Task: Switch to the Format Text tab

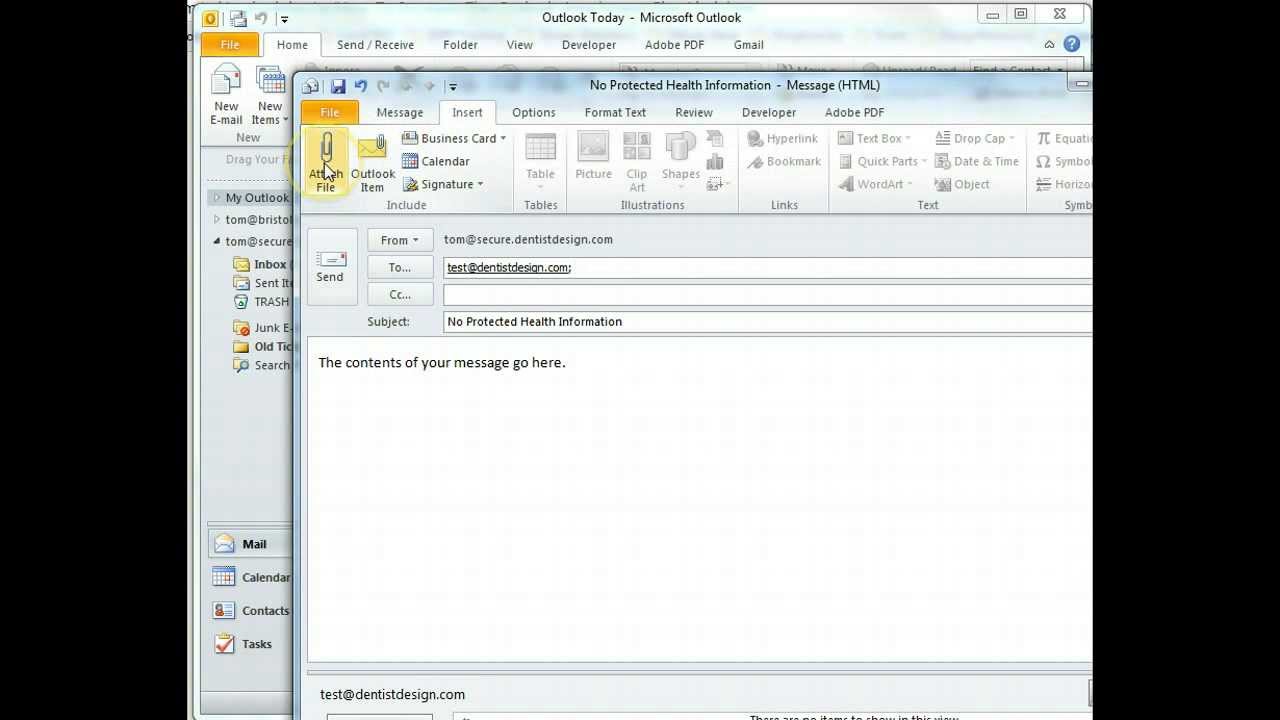Action: click(615, 112)
